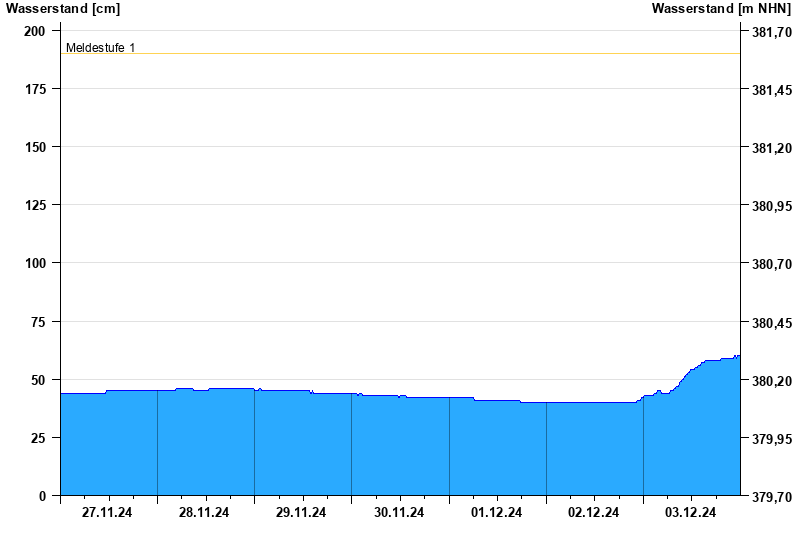Click the 200 value on the left axis
The width and height of the screenshot is (800, 550).
point(35,31)
